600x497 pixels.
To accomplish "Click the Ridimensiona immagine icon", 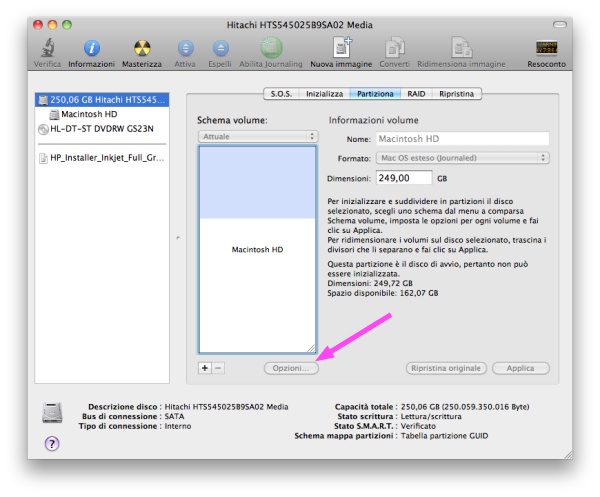I will (x=461, y=47).
